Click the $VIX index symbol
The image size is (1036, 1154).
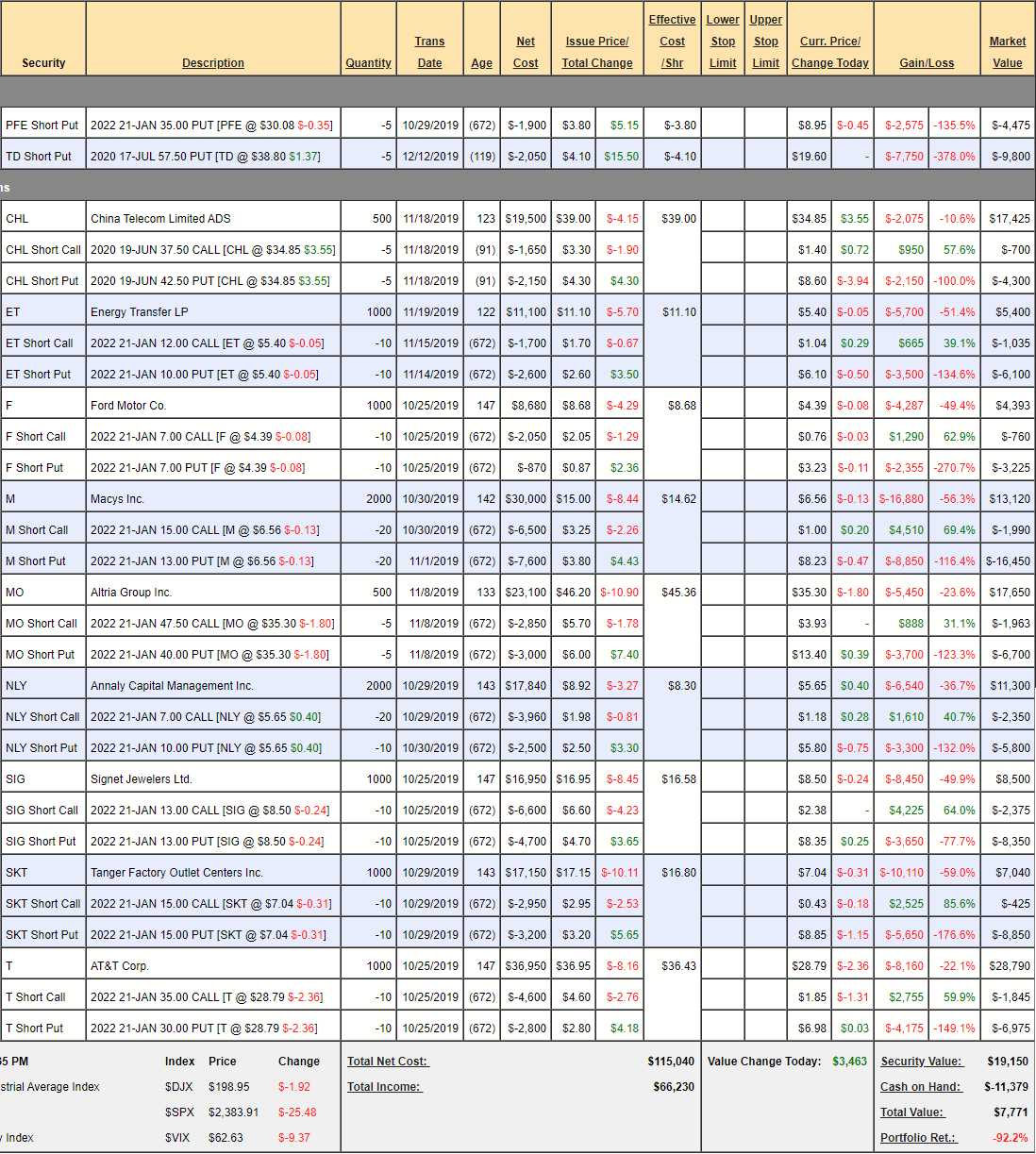click(x=177, y=1138)
